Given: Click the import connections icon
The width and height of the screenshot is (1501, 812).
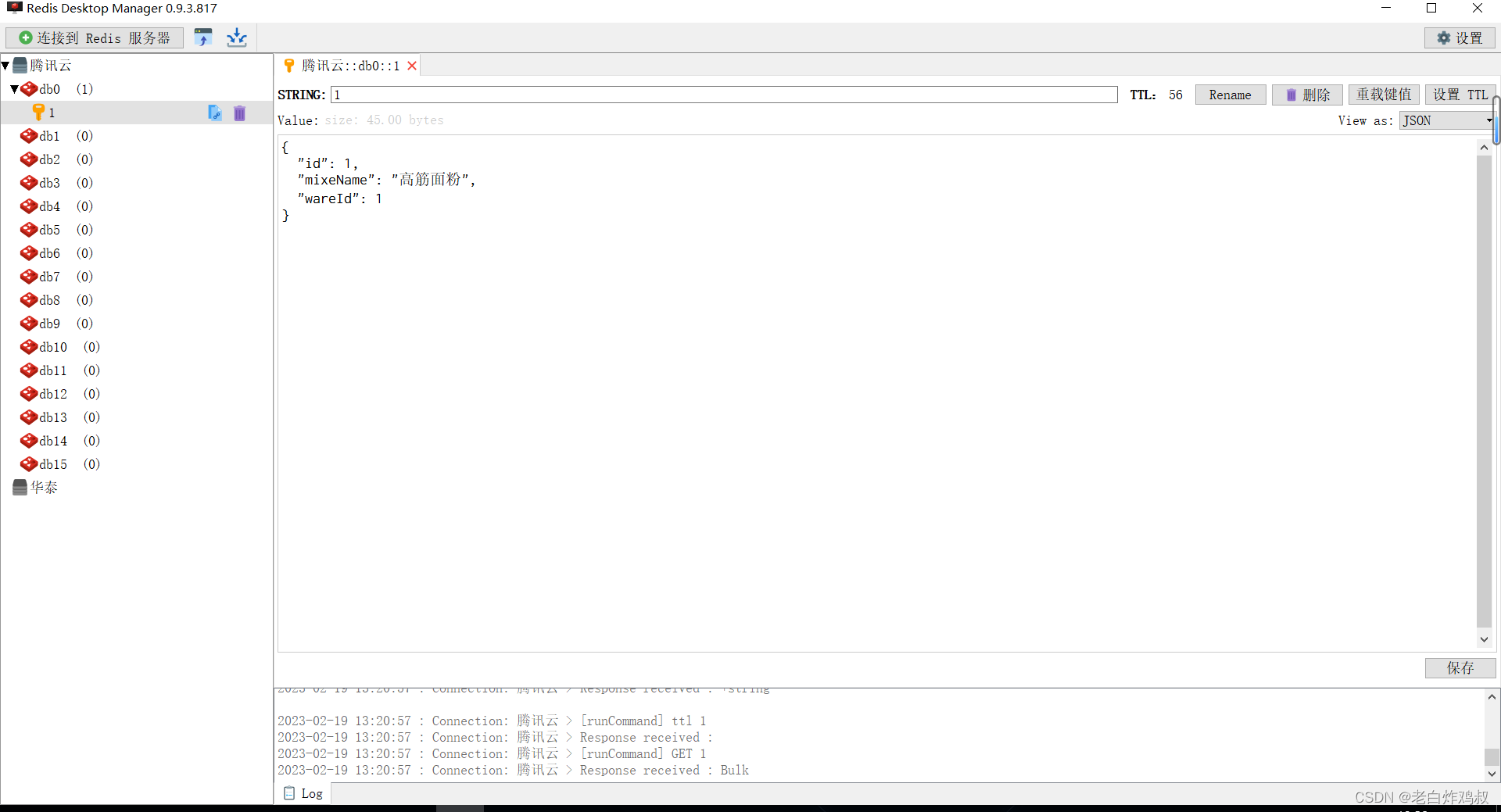Looking at the screenshot, I should pos(203,38).
